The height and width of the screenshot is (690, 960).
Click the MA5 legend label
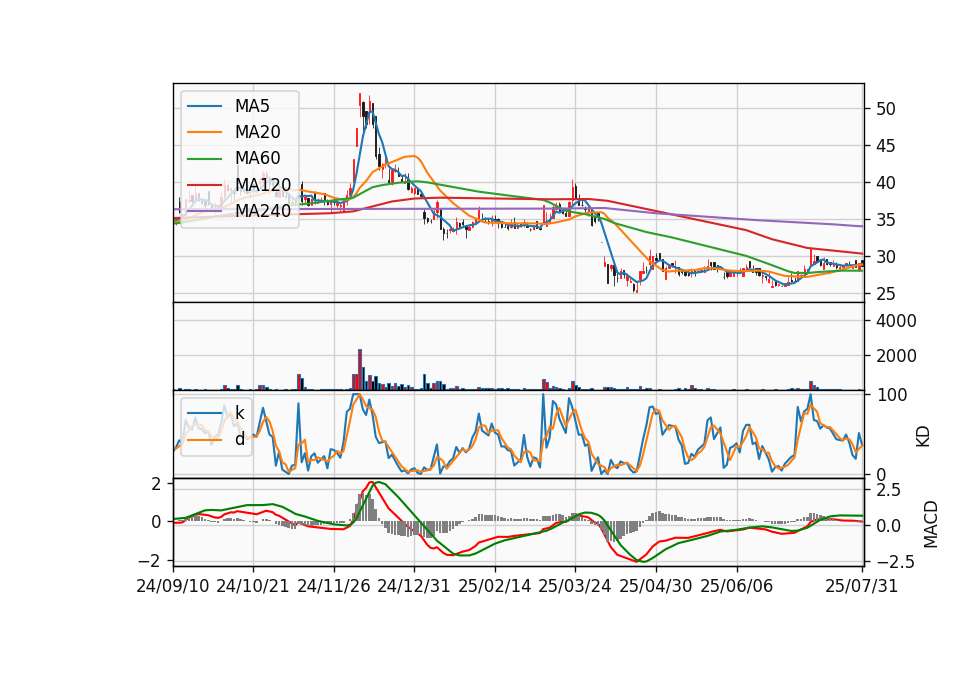(x=252, y=106)
